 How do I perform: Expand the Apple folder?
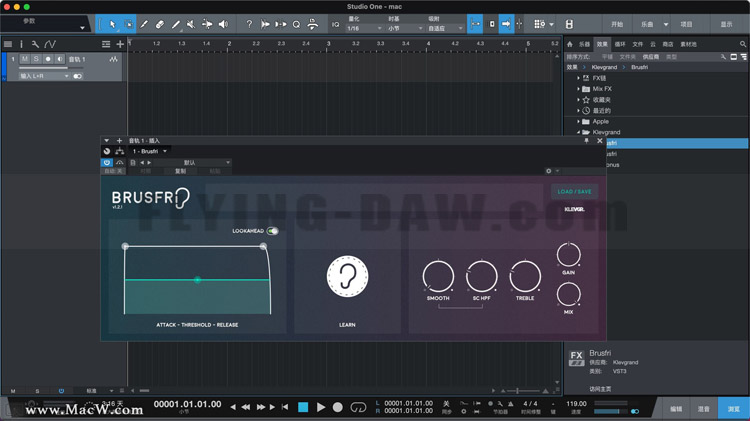click(x=578, y=122)
